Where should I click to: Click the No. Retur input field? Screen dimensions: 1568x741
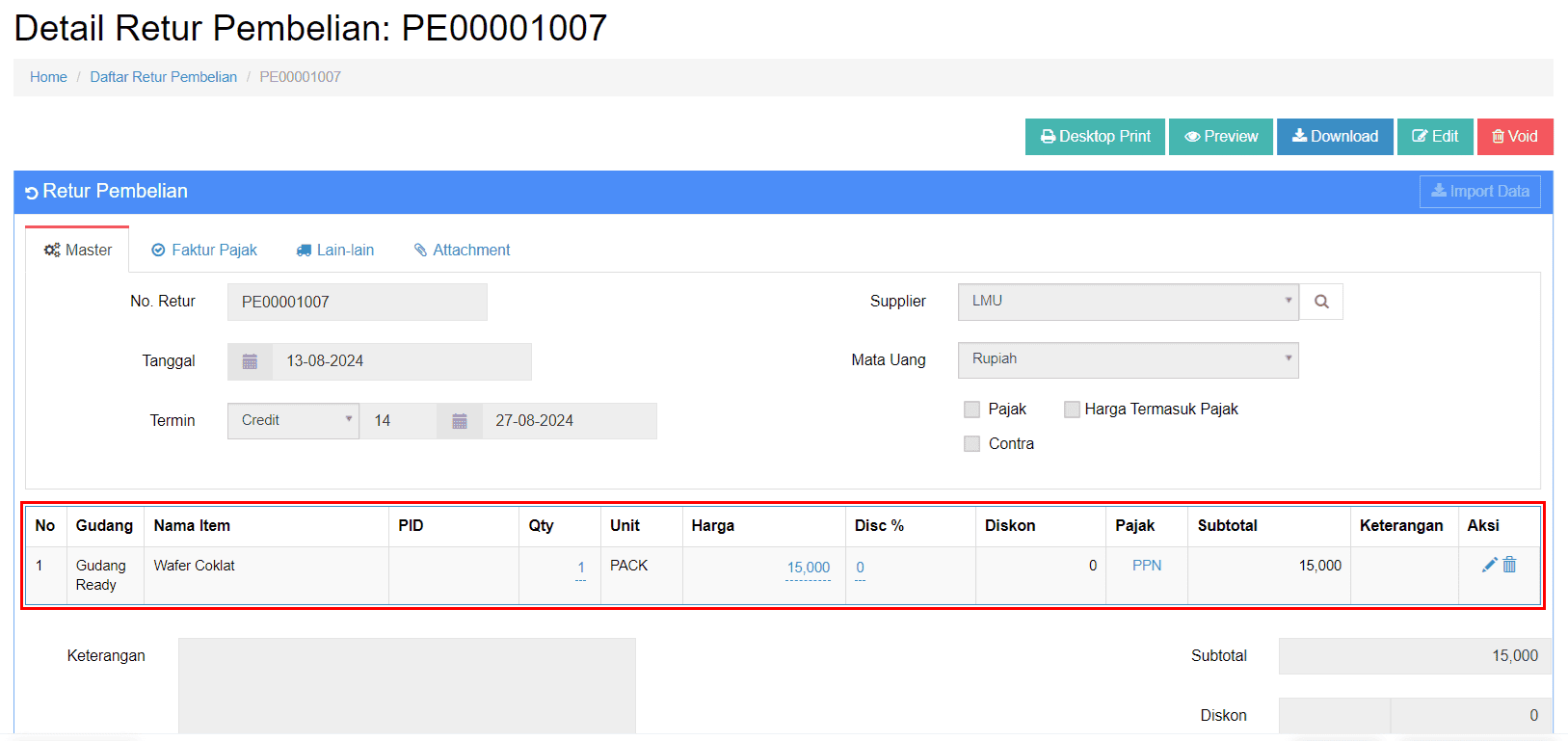pos(358,303)
